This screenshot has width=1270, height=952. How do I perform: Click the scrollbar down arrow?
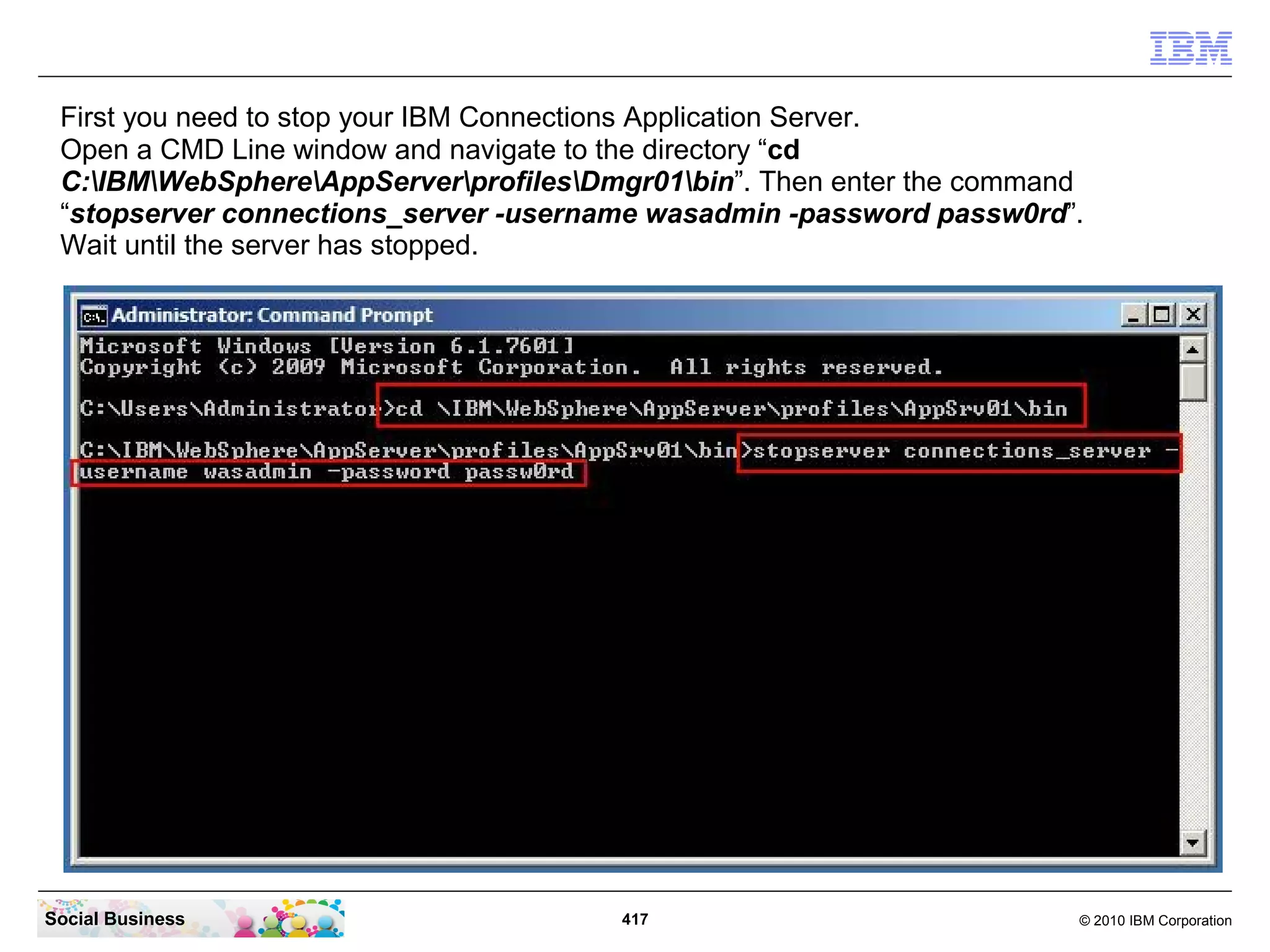point(1192,843)
